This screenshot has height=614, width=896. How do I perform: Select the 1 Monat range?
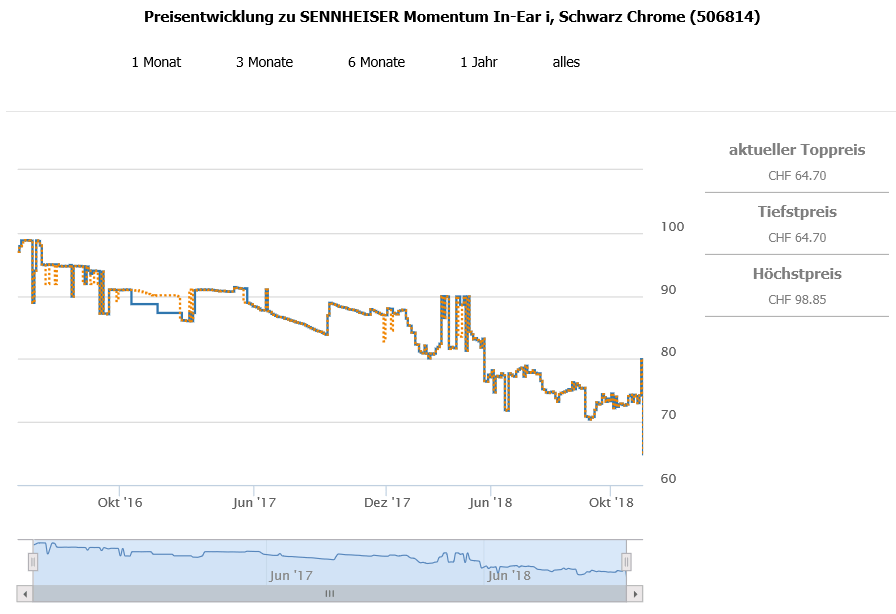156,62
